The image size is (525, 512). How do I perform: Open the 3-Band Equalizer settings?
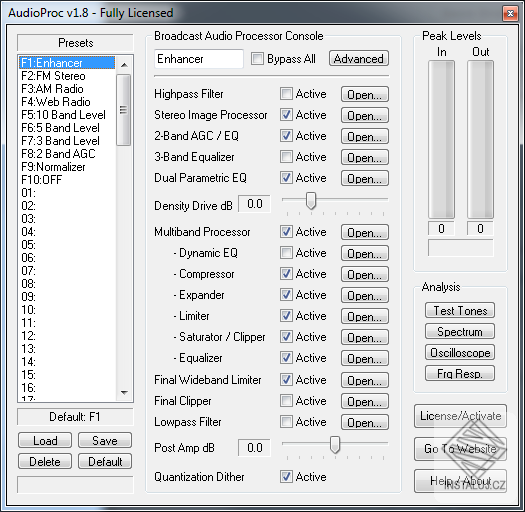365,157
